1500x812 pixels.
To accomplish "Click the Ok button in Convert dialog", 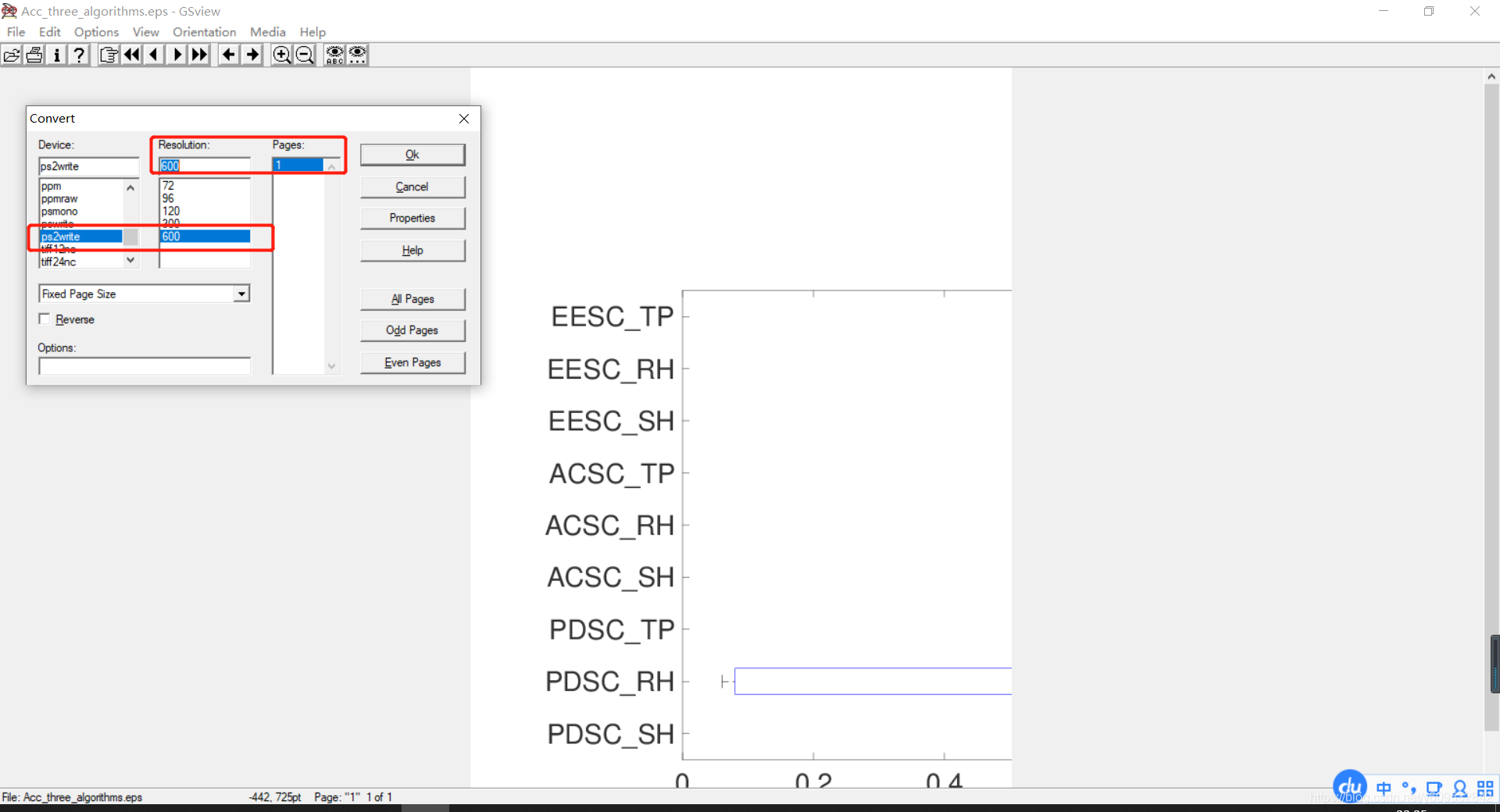I will coord(412,155).
